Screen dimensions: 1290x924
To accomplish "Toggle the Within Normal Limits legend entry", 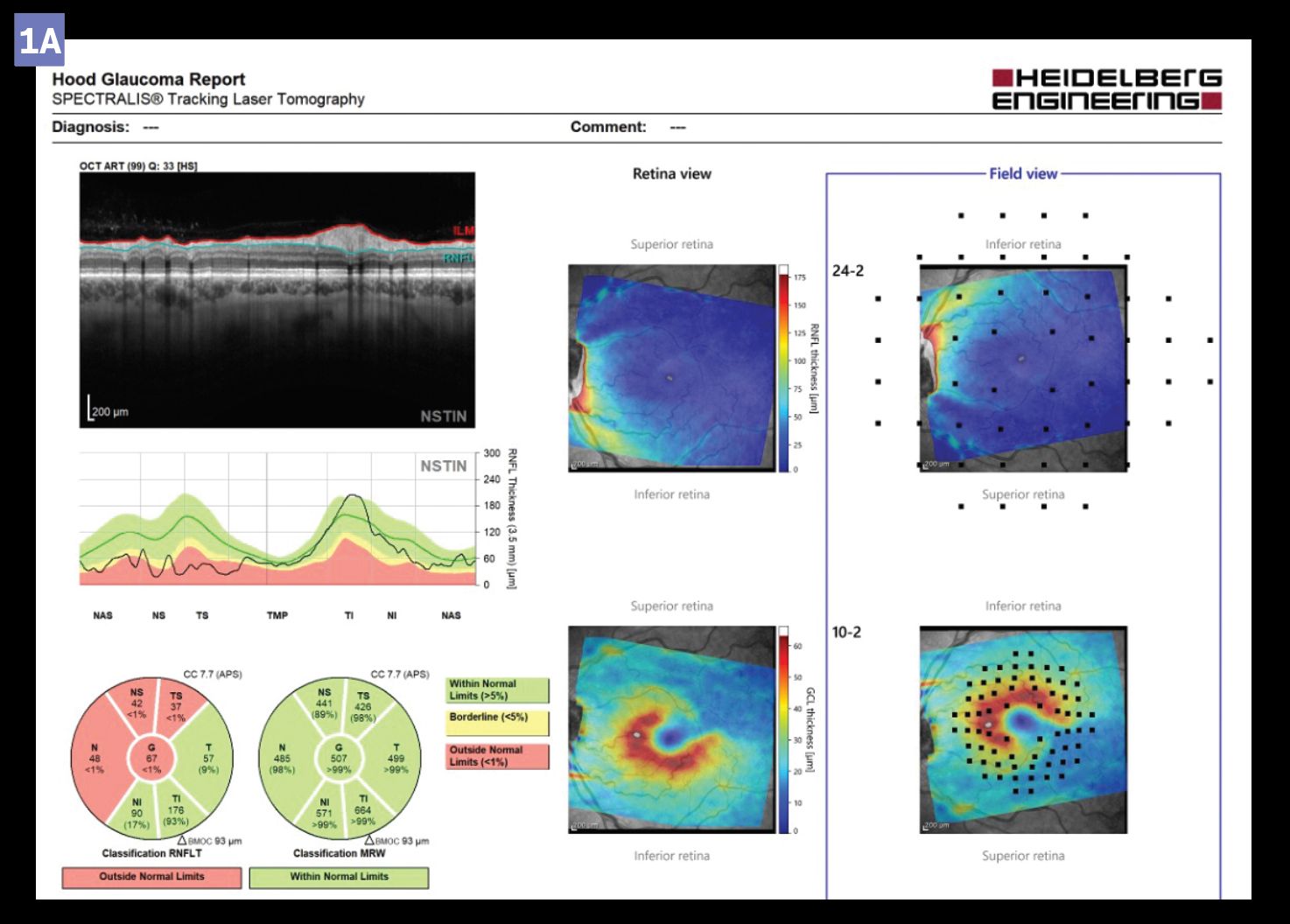I will 495,690.
